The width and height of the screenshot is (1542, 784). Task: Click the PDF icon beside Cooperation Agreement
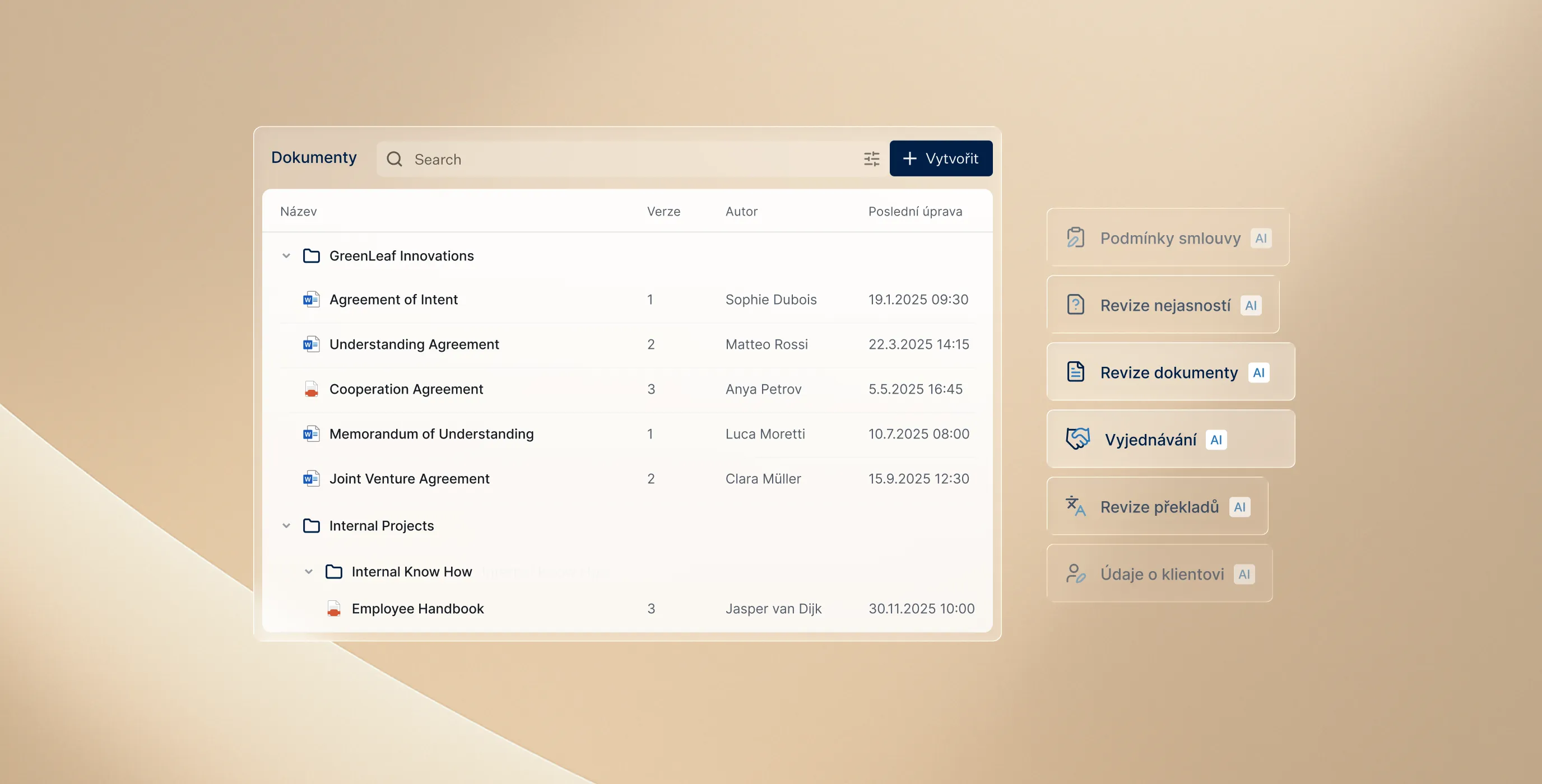(x=310, y=389)
